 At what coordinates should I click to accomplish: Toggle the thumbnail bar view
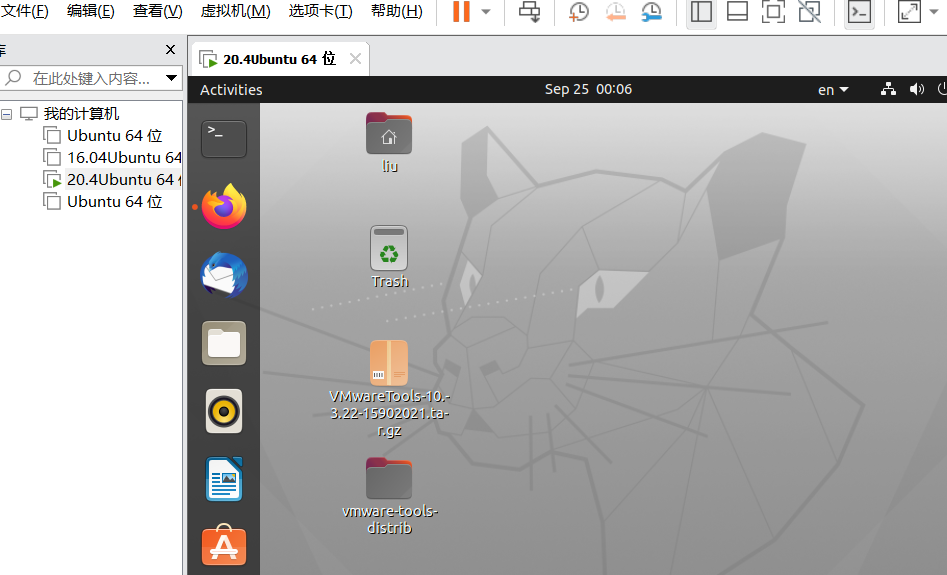coord(737,11)
